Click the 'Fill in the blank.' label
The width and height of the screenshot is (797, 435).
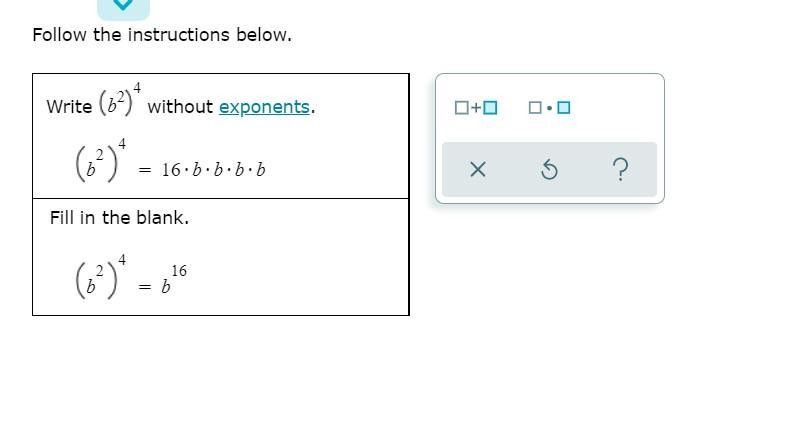(119, 217)
